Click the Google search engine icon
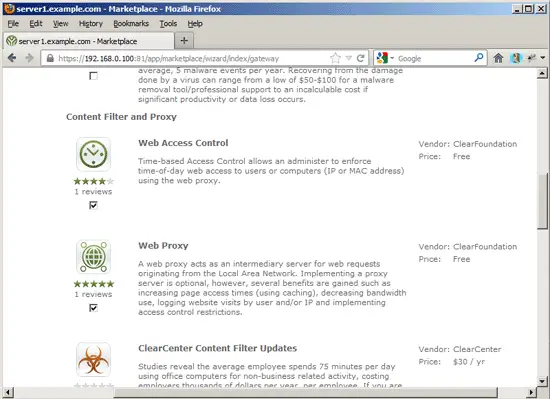This screenshot has height=399, width=550. 382,58
